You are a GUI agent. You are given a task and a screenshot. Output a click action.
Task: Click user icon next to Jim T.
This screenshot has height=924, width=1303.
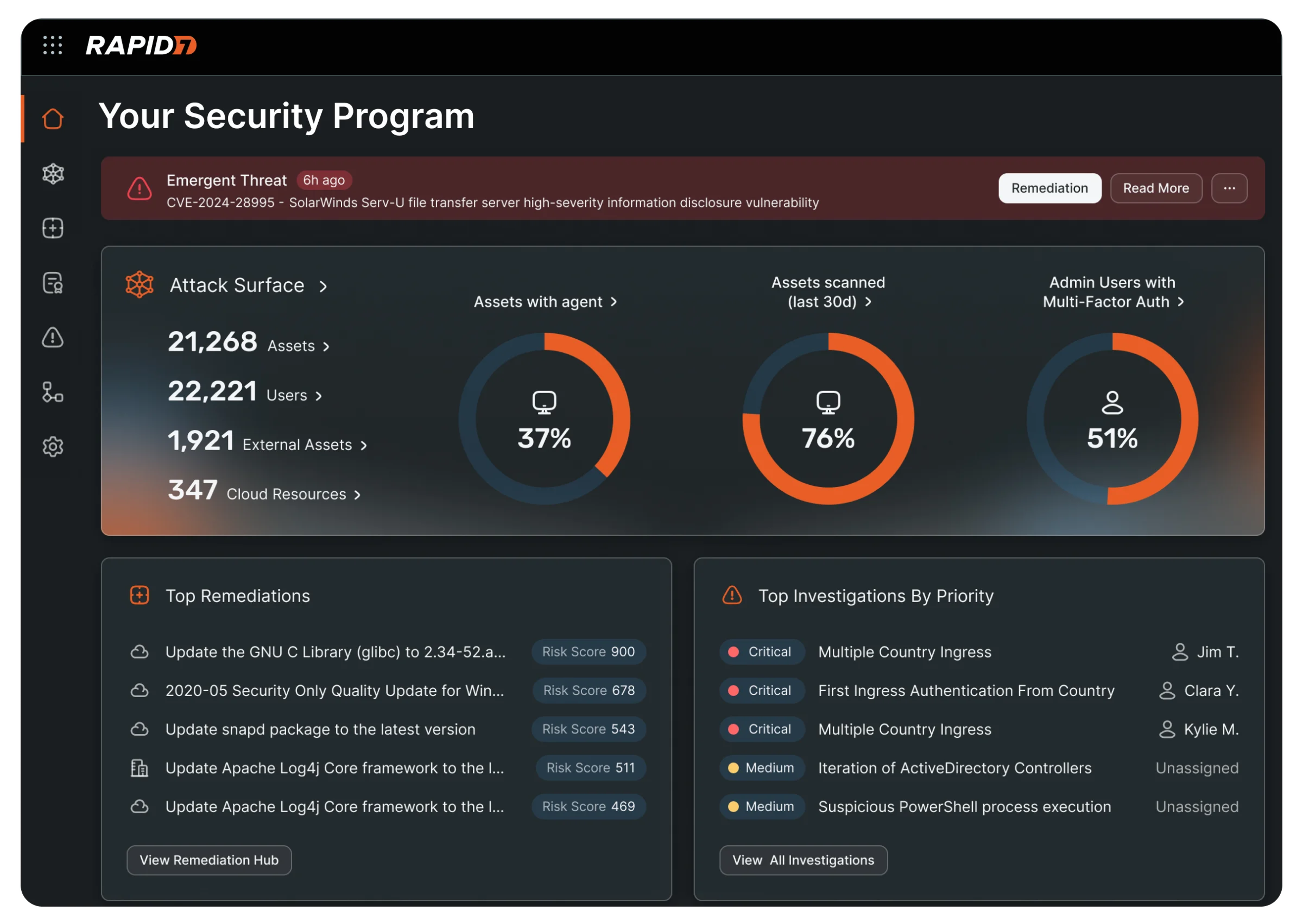click(x=1179, y=652)
